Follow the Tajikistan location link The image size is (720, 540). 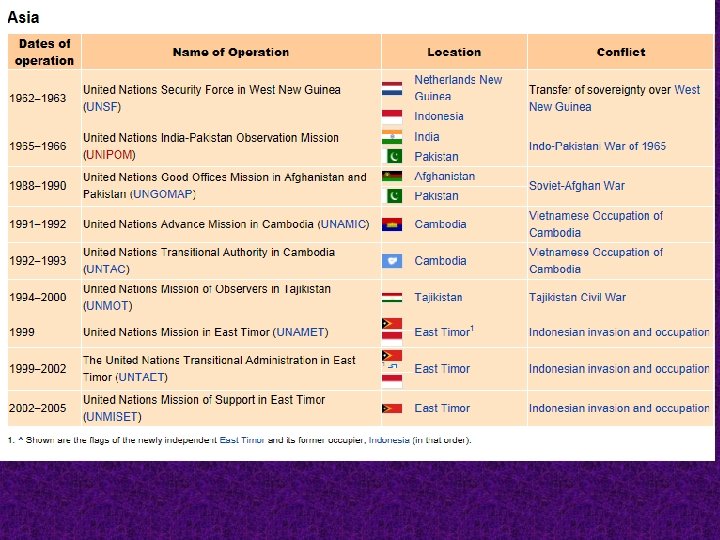pos(438,298)
